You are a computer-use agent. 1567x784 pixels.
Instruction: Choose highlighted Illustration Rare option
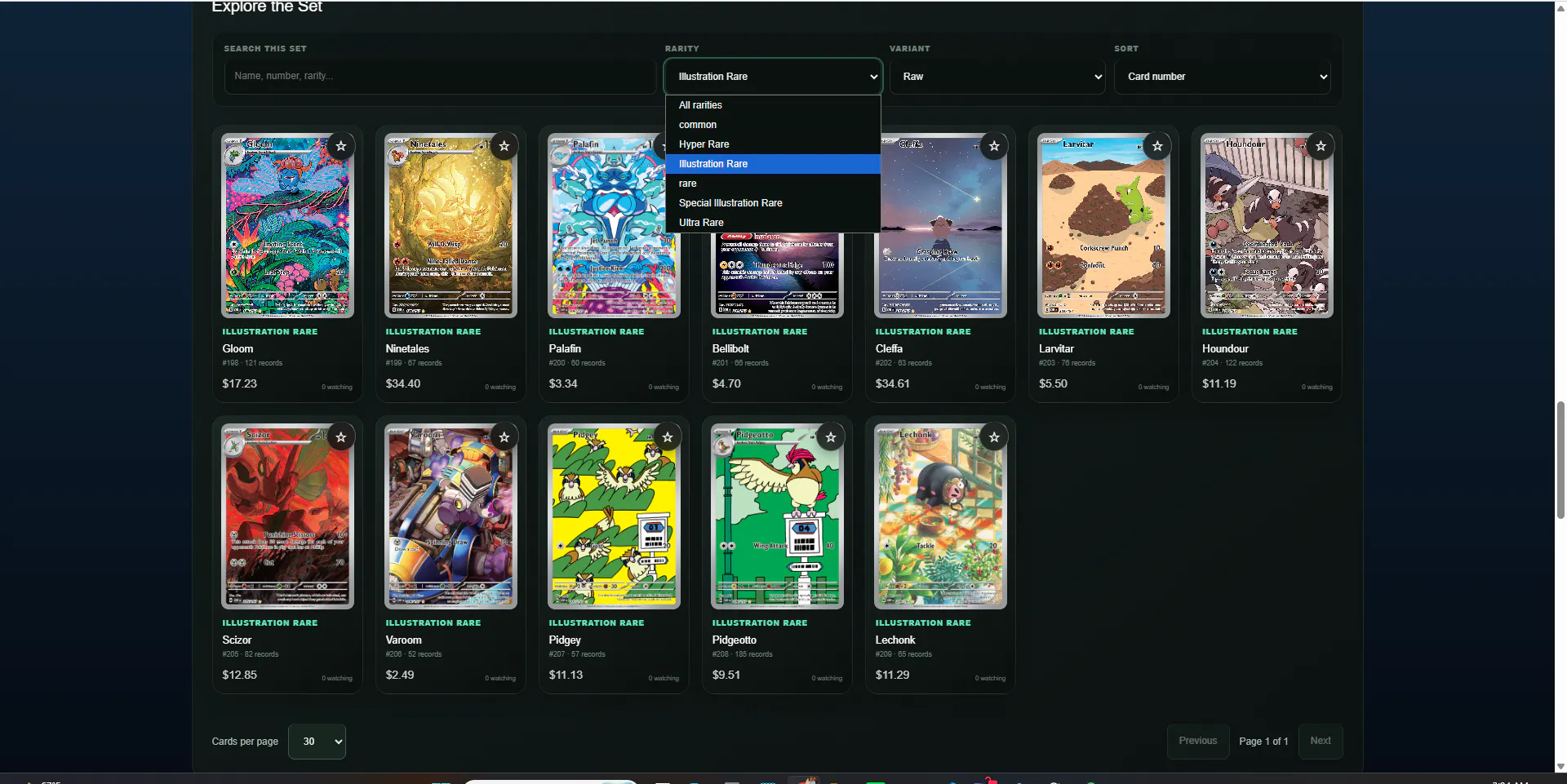tap(773, 164)
